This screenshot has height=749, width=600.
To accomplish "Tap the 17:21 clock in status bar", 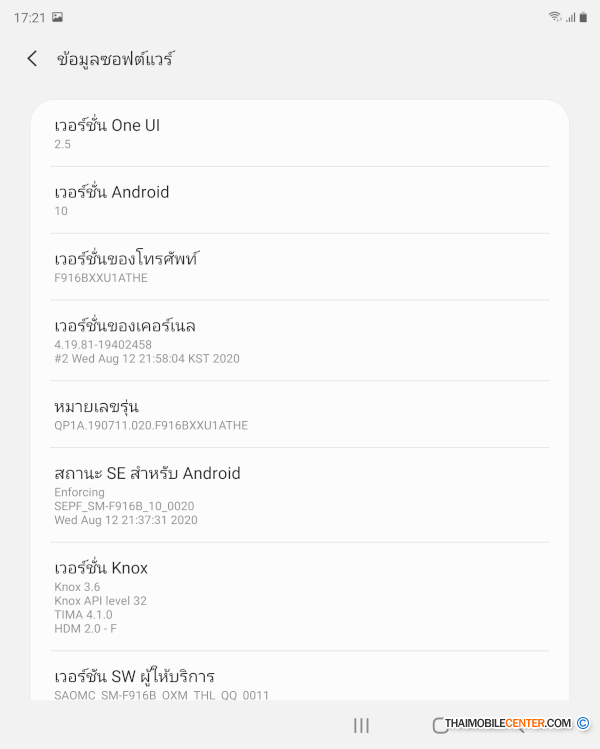I will [x=30, y=18].
